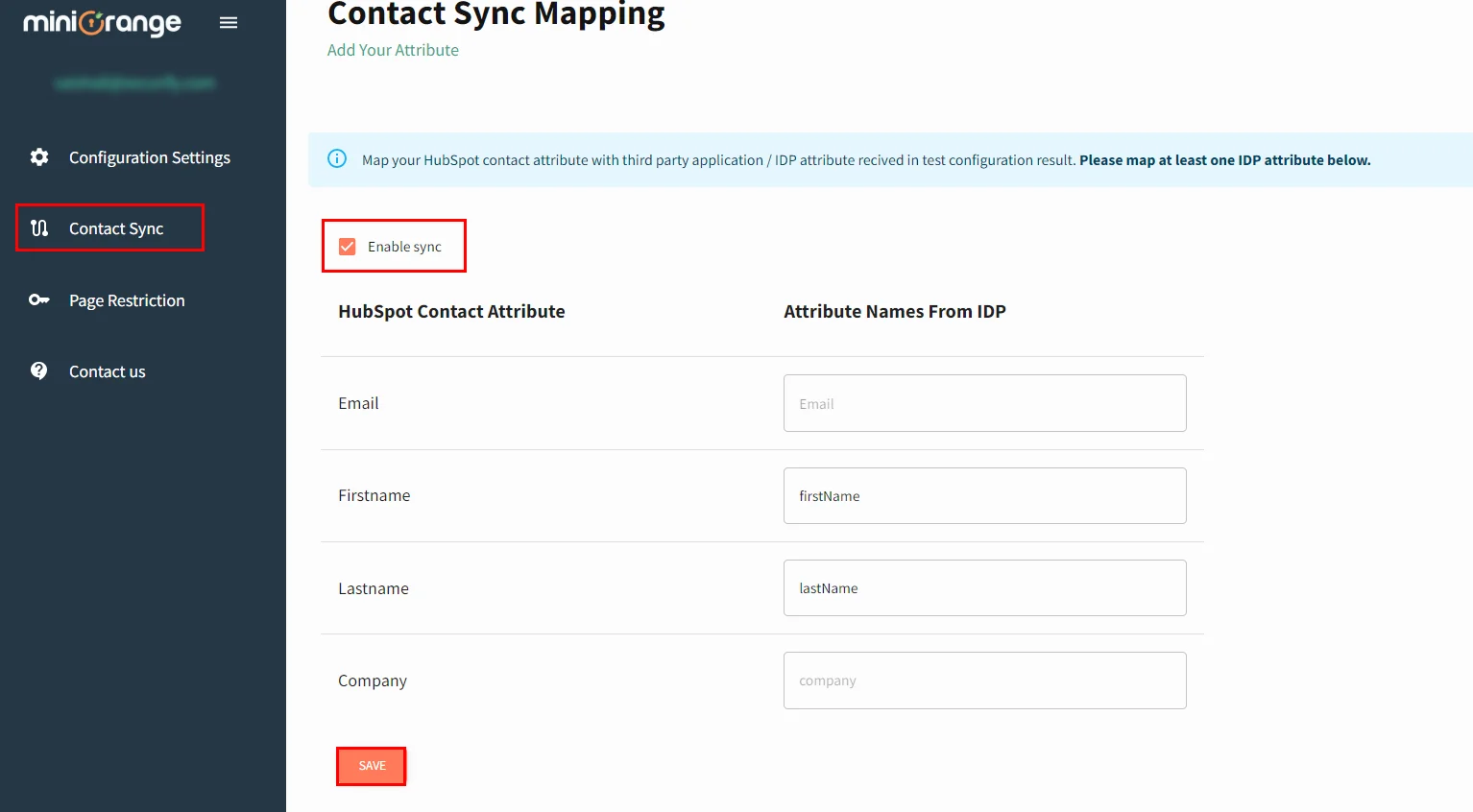Screen dimensions: 1473x812
Task: Click the Firstname row label
Action: [374, 495]
